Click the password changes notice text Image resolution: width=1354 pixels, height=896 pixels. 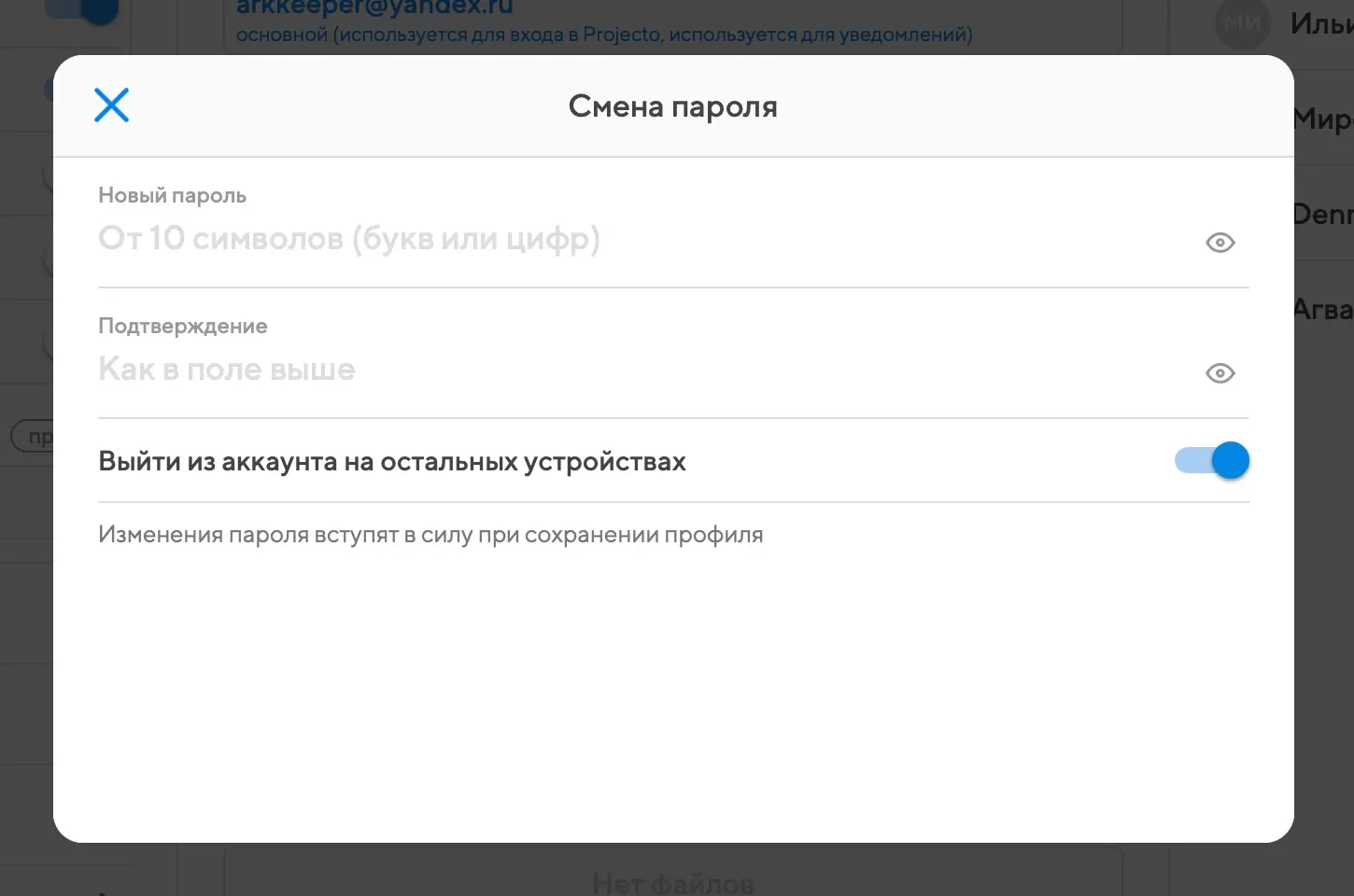(x=430, y=535)
